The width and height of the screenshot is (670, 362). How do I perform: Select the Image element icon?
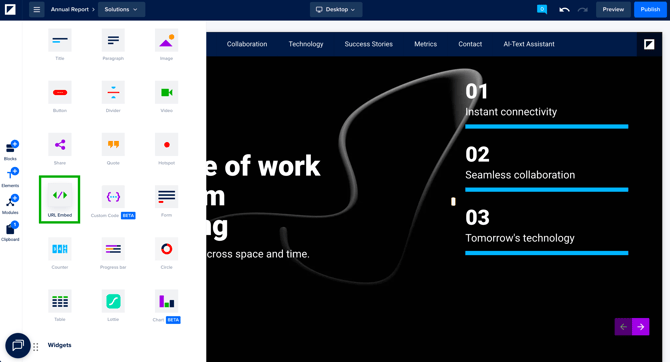[167, 41]
